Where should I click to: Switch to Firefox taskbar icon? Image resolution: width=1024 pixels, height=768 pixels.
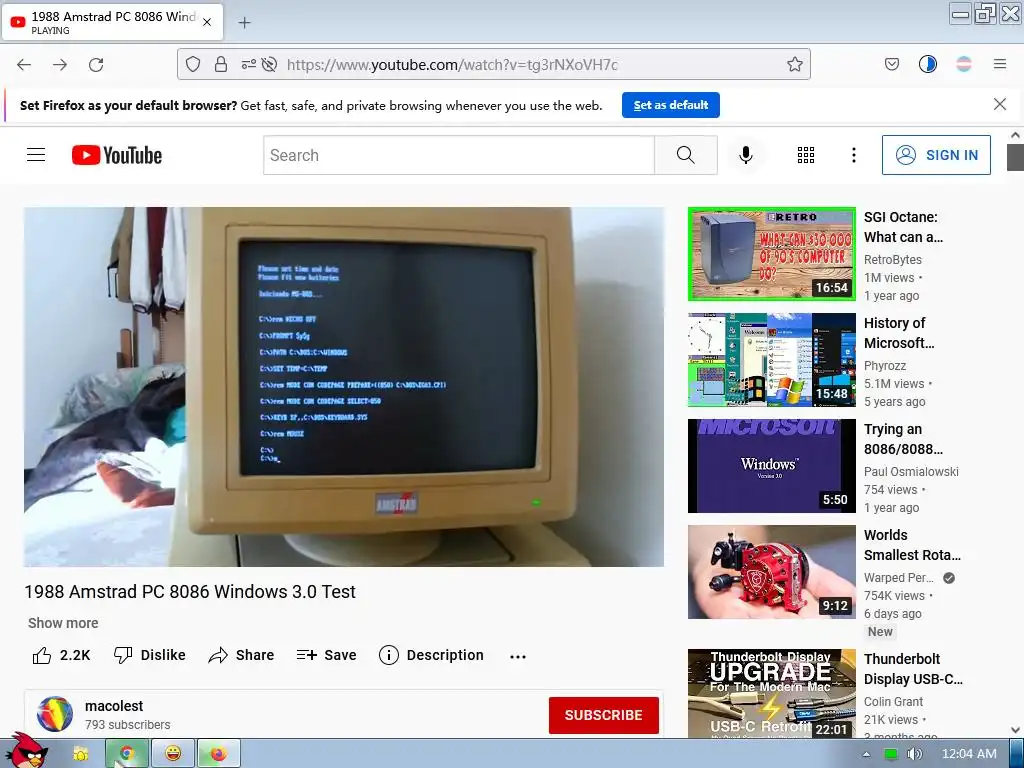(219, 754)
